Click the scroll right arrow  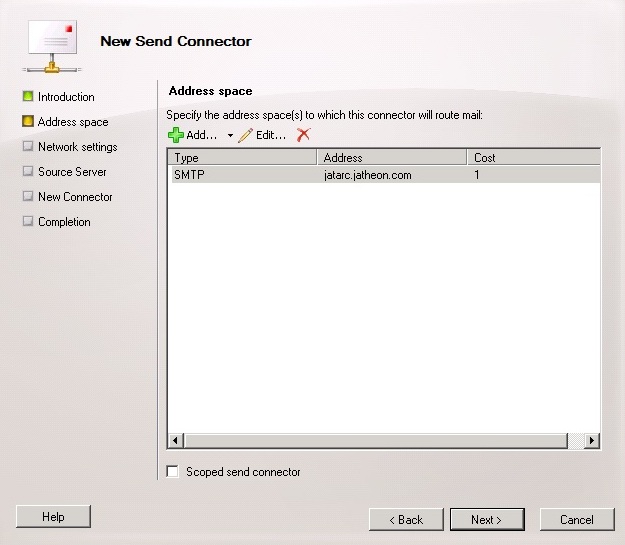(x=592, y=441)
